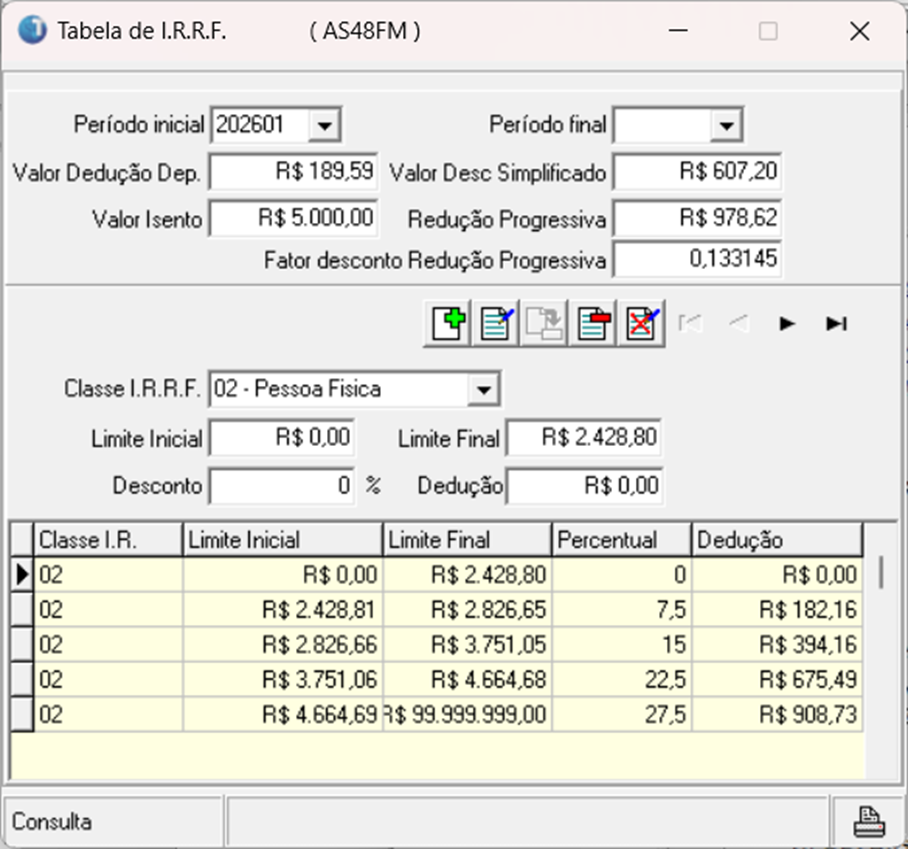Click the cancel changes red X icon
The width and height of the screenshot is (908, 849).
tap(641, 322)
